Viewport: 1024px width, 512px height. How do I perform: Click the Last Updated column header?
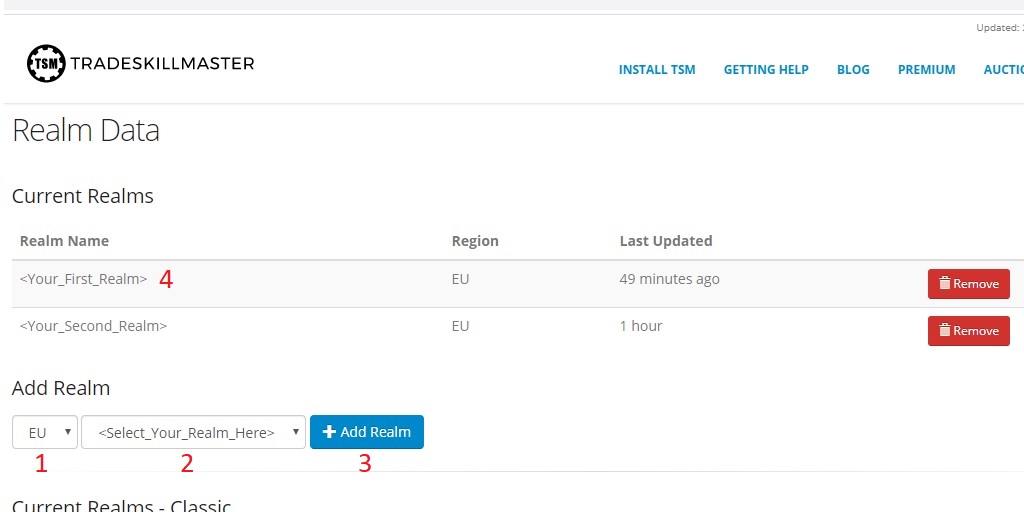(665, 241)
